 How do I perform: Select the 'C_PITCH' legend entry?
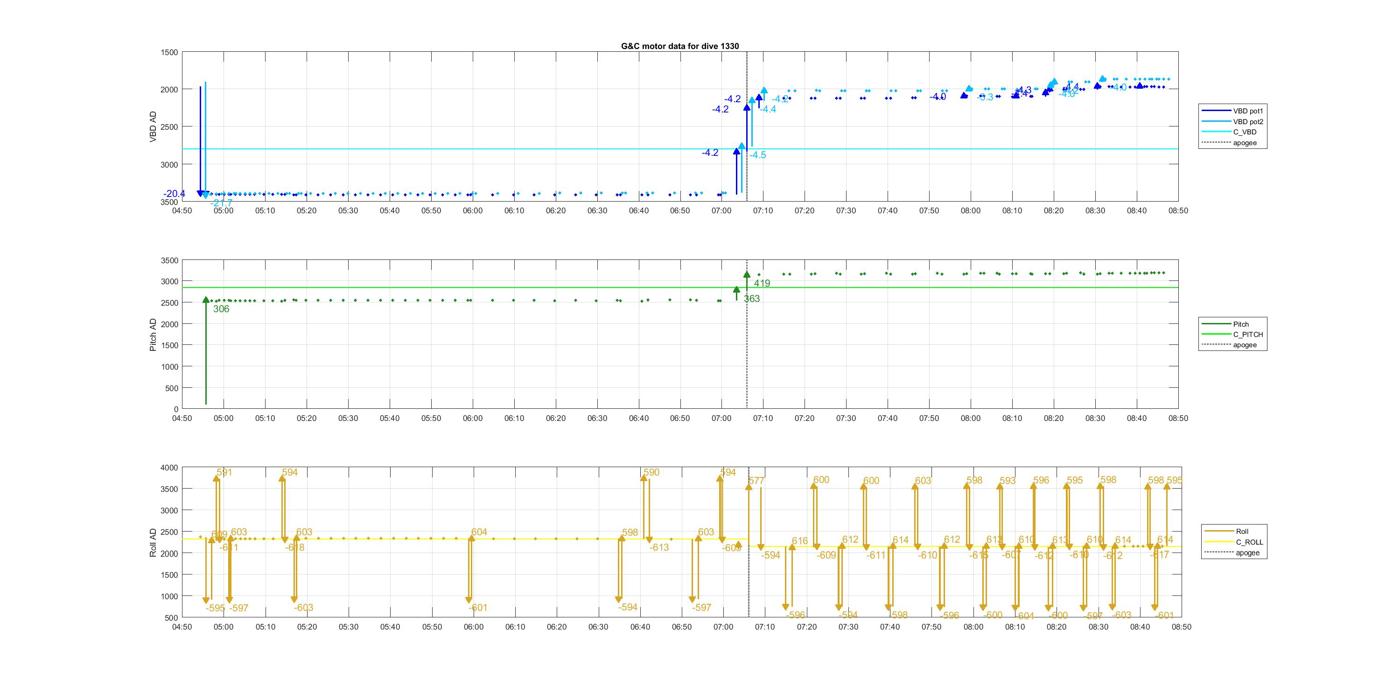tap(1248, 334)
